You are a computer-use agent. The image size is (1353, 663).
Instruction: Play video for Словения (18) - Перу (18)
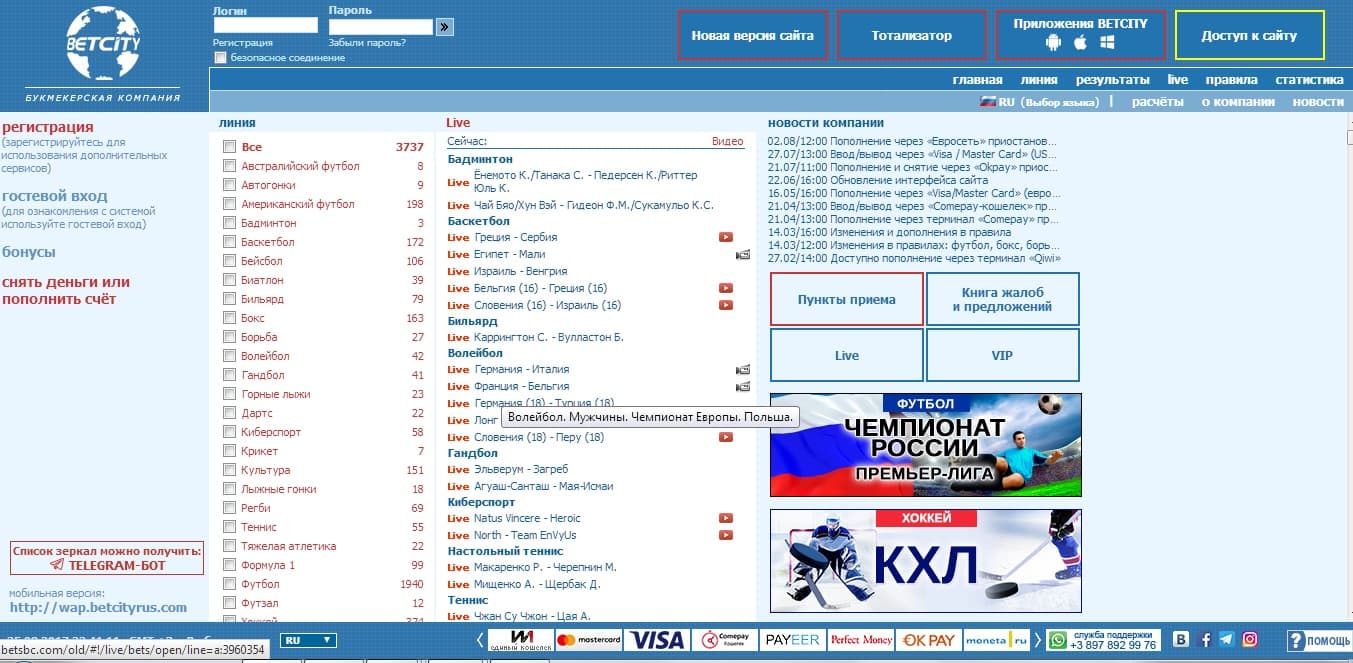(726, 437)
